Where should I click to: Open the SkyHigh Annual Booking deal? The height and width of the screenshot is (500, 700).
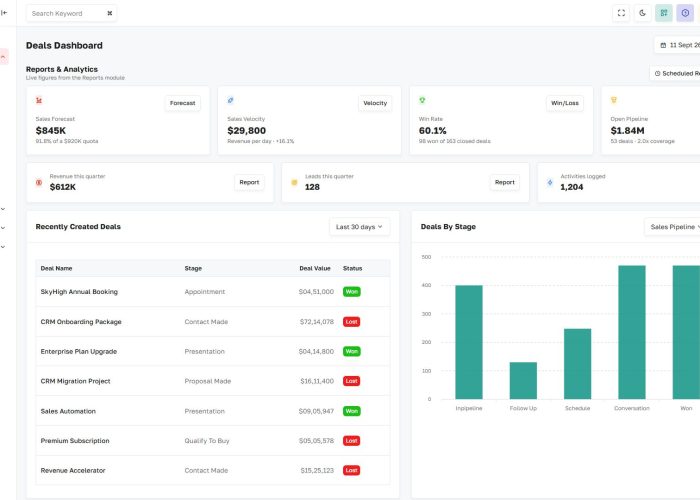click(79, 292)
